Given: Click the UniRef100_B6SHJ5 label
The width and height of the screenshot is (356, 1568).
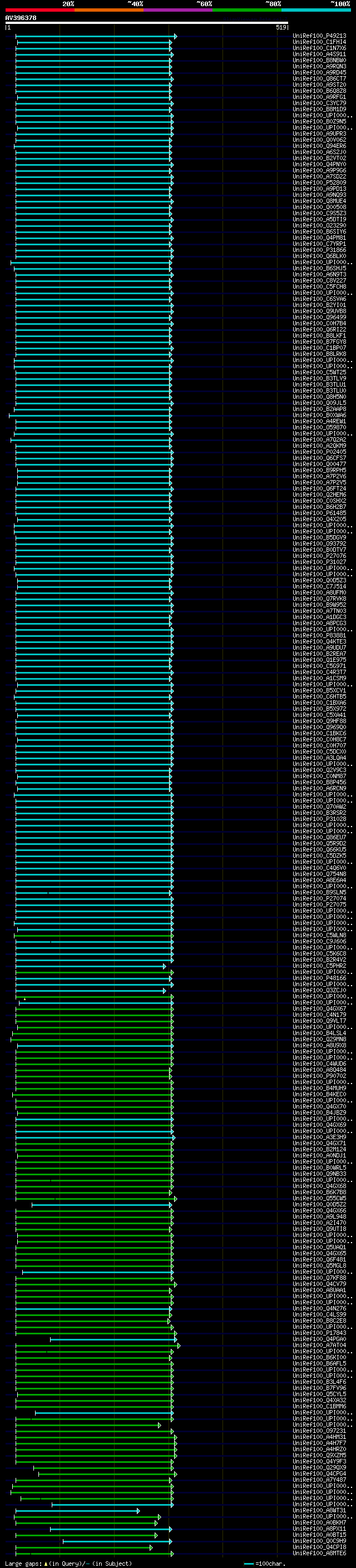Looking at the screenshot, I should pos(319,269).
